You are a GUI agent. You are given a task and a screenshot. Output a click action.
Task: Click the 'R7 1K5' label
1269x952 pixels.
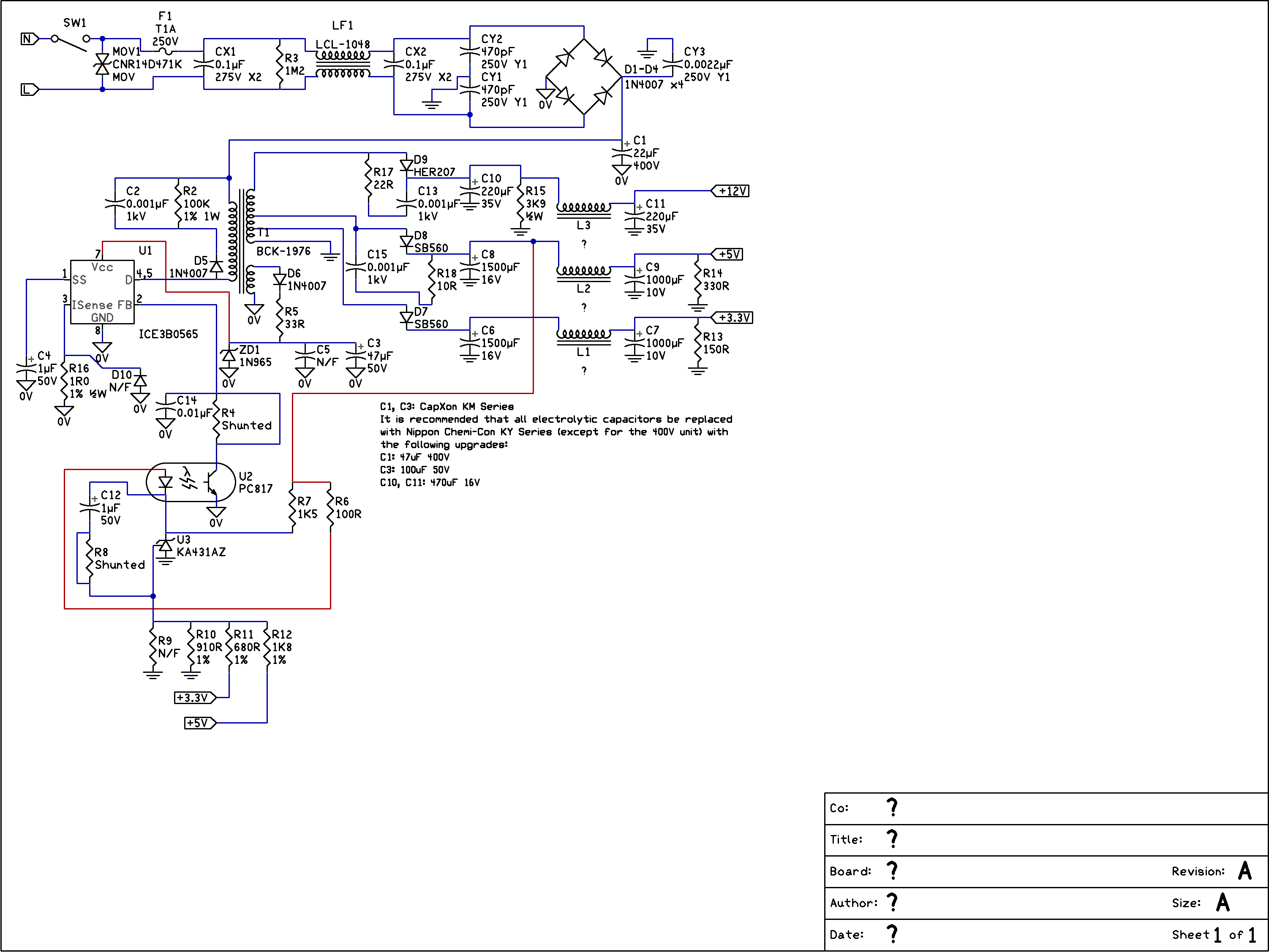click(x=308, y=508)
